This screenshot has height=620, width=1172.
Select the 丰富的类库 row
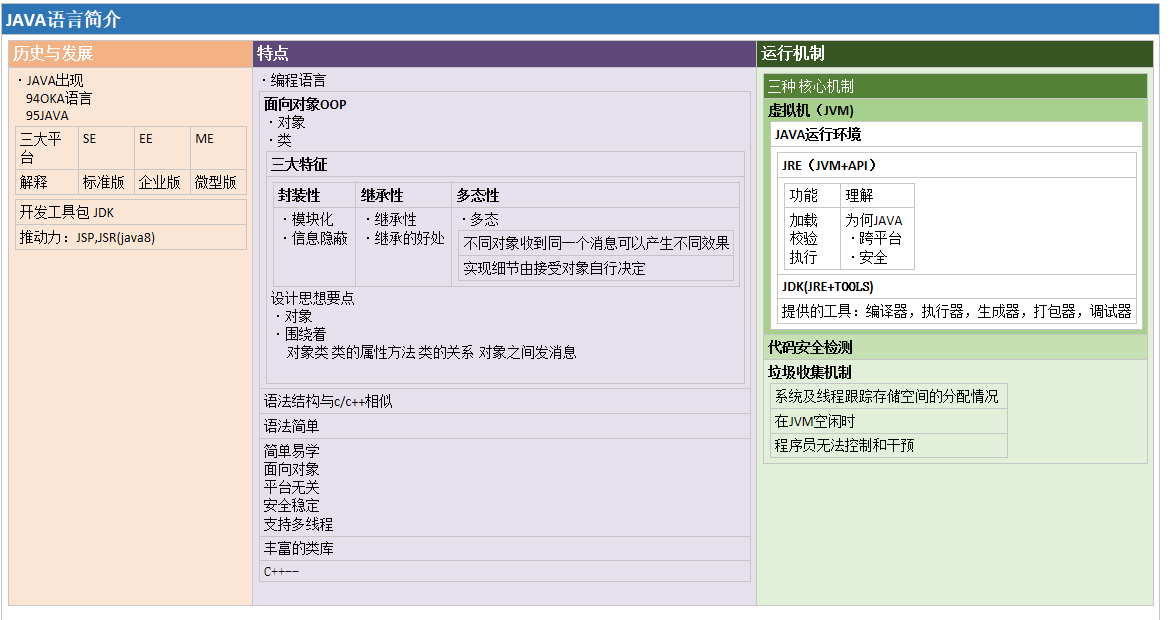point(504,548)
